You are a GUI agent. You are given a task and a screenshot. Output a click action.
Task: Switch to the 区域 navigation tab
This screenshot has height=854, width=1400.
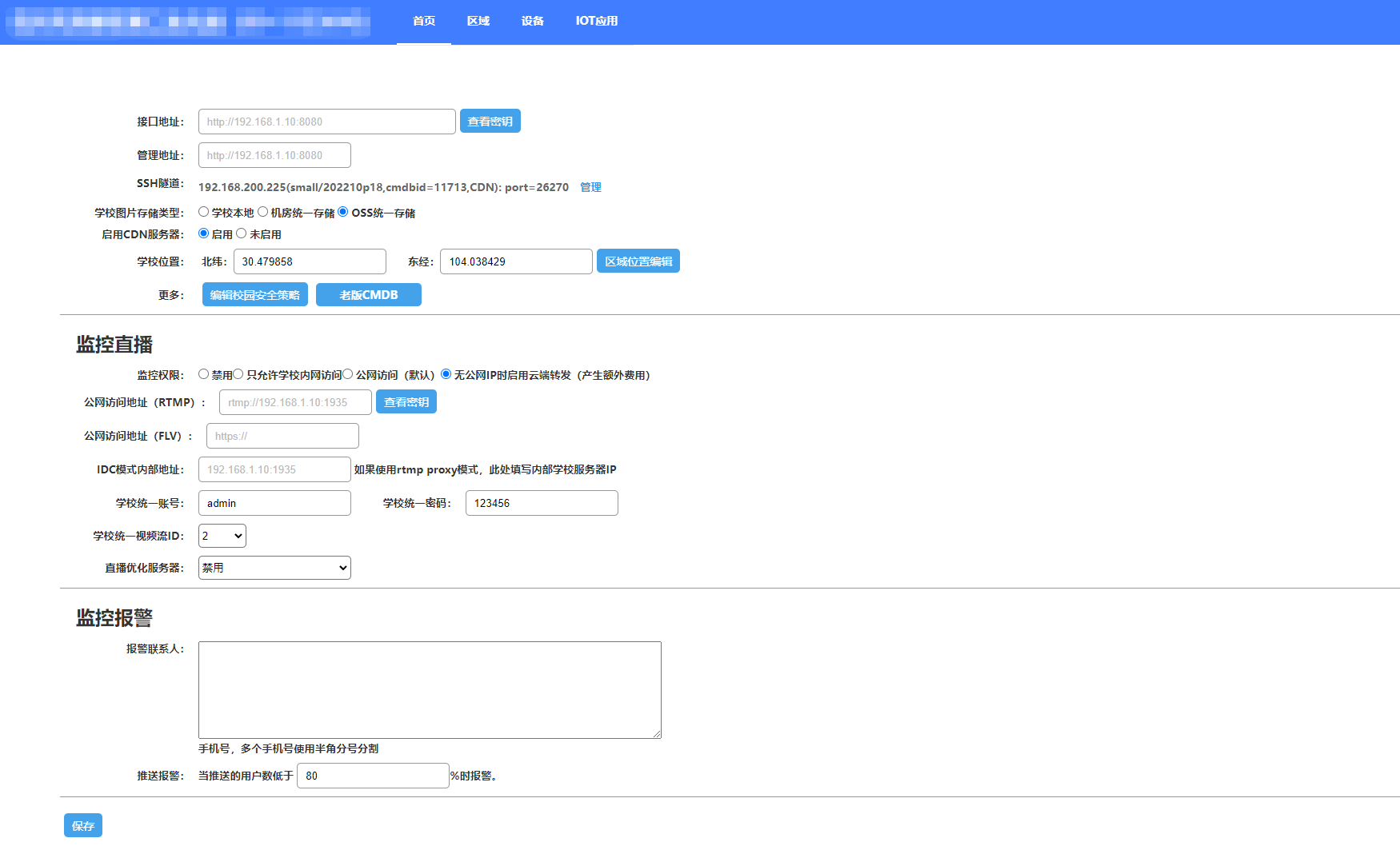[478, 21]
